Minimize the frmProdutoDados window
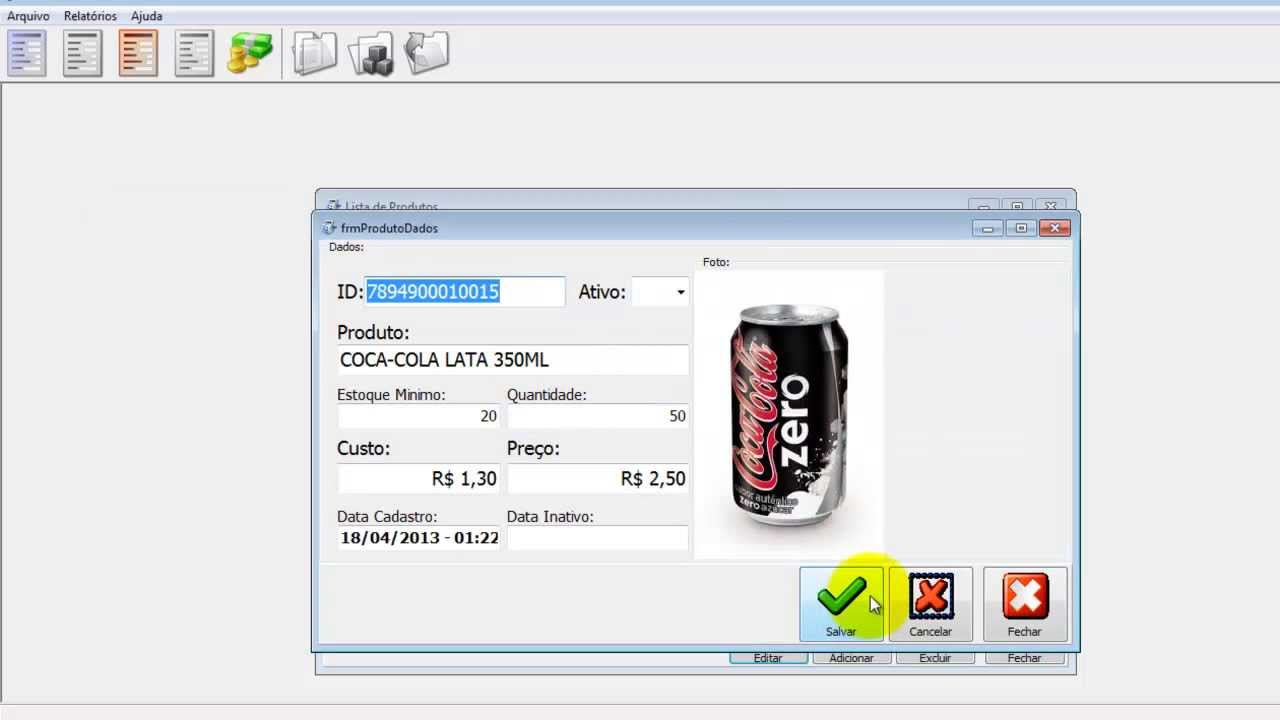Viewport: 1280px width, 720px height. pyautogui.click(x=988, y=228)
